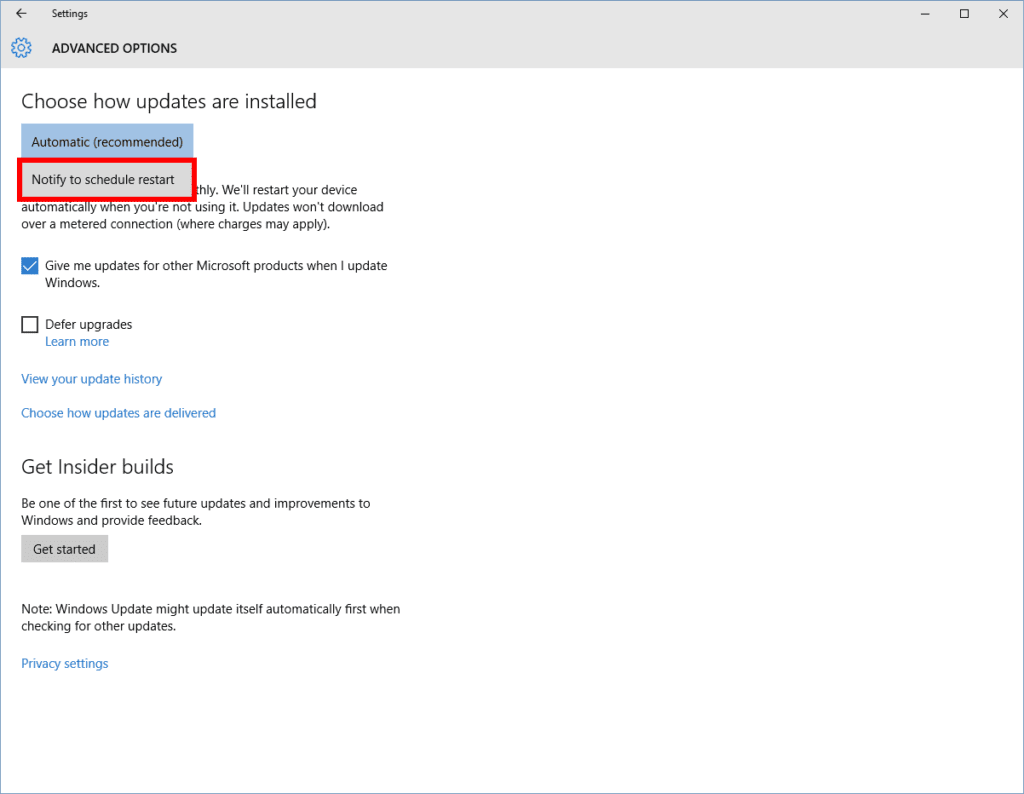Close the Settings window
The height and width of the screenshot is (794, 1024).
[1003, 13]
